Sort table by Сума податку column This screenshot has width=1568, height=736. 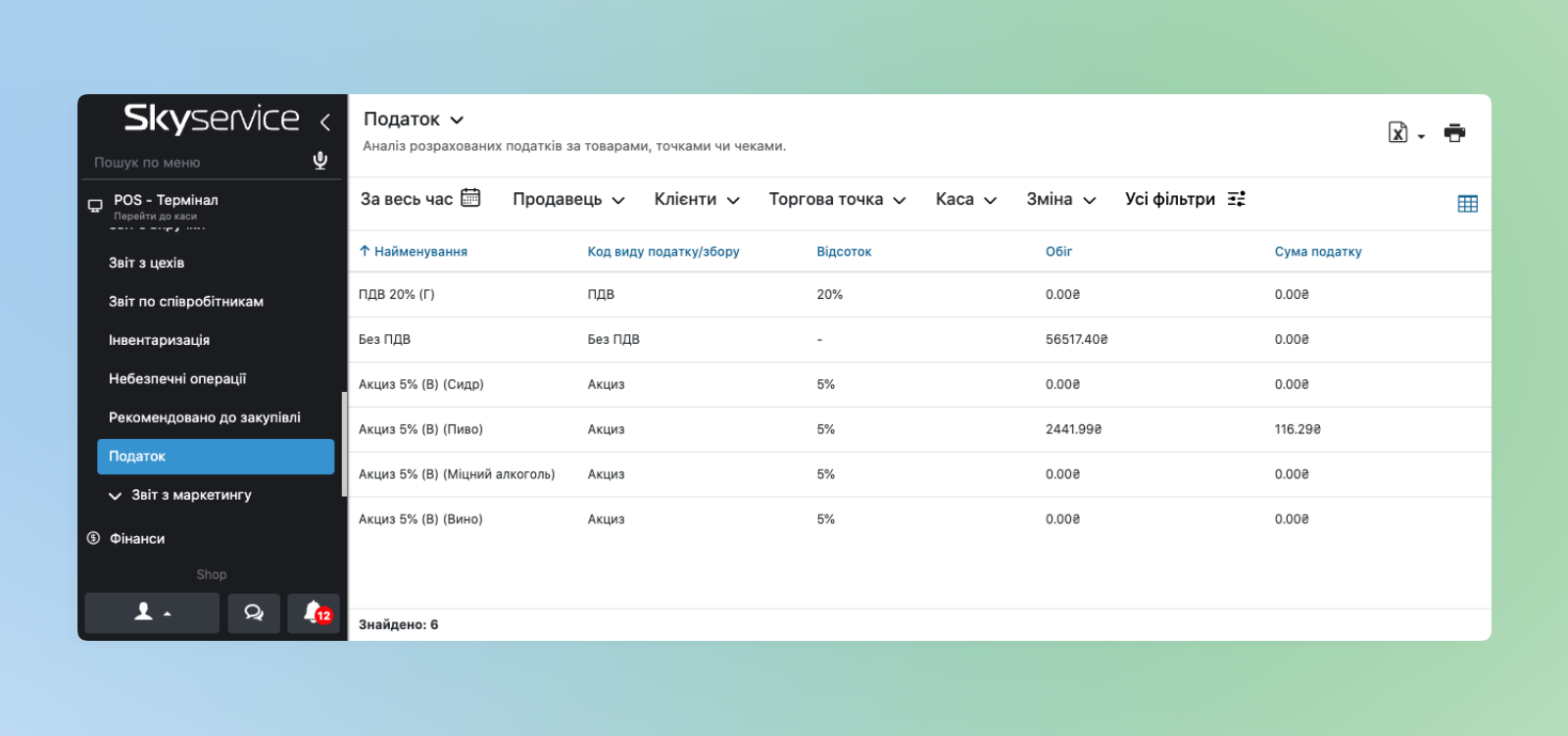tap(1317, 252)
